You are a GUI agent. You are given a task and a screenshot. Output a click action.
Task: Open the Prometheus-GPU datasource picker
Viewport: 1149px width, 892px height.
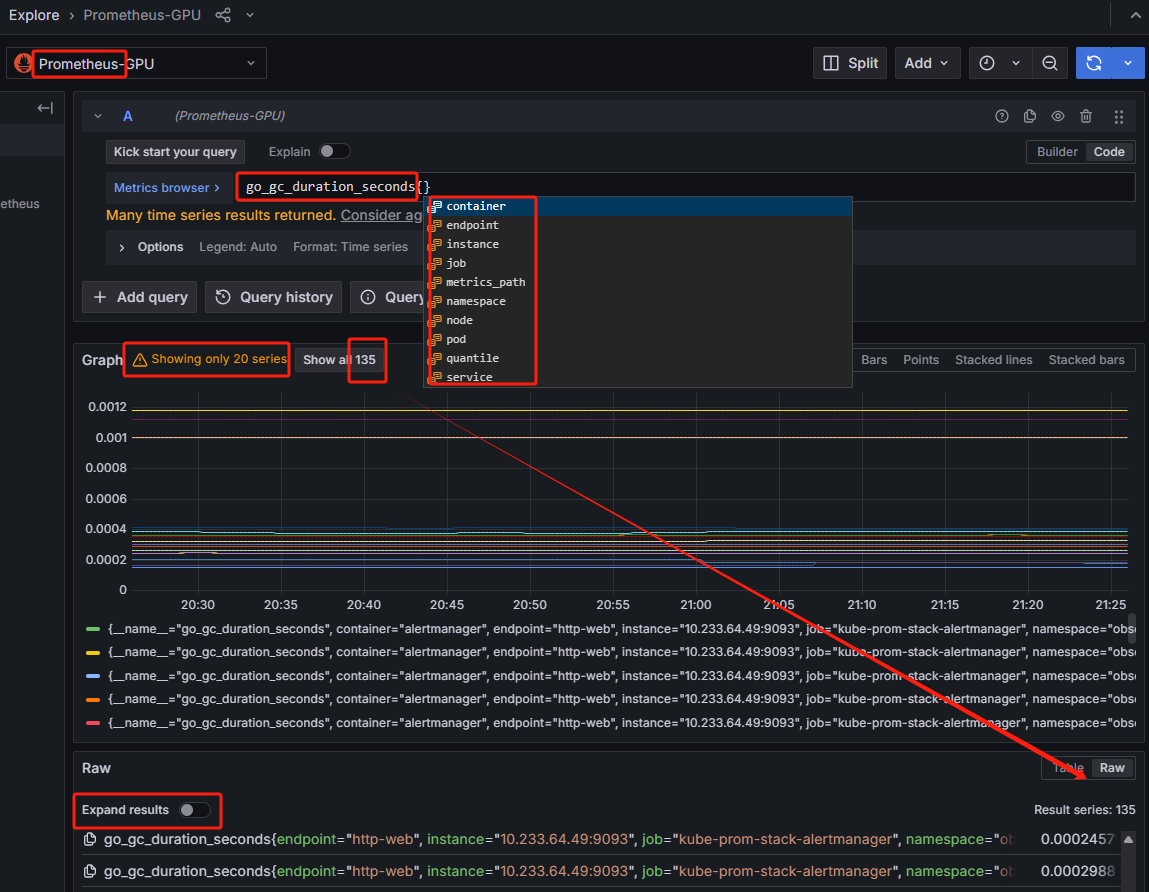coord(136,64)
